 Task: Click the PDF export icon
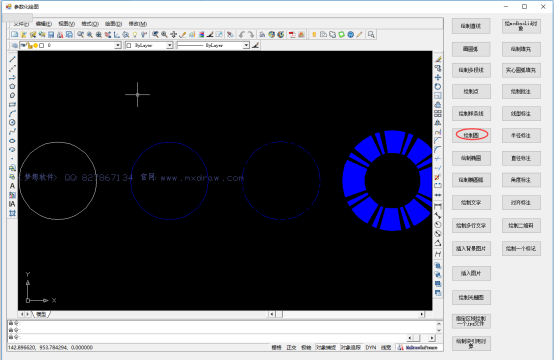click(292, 34)
